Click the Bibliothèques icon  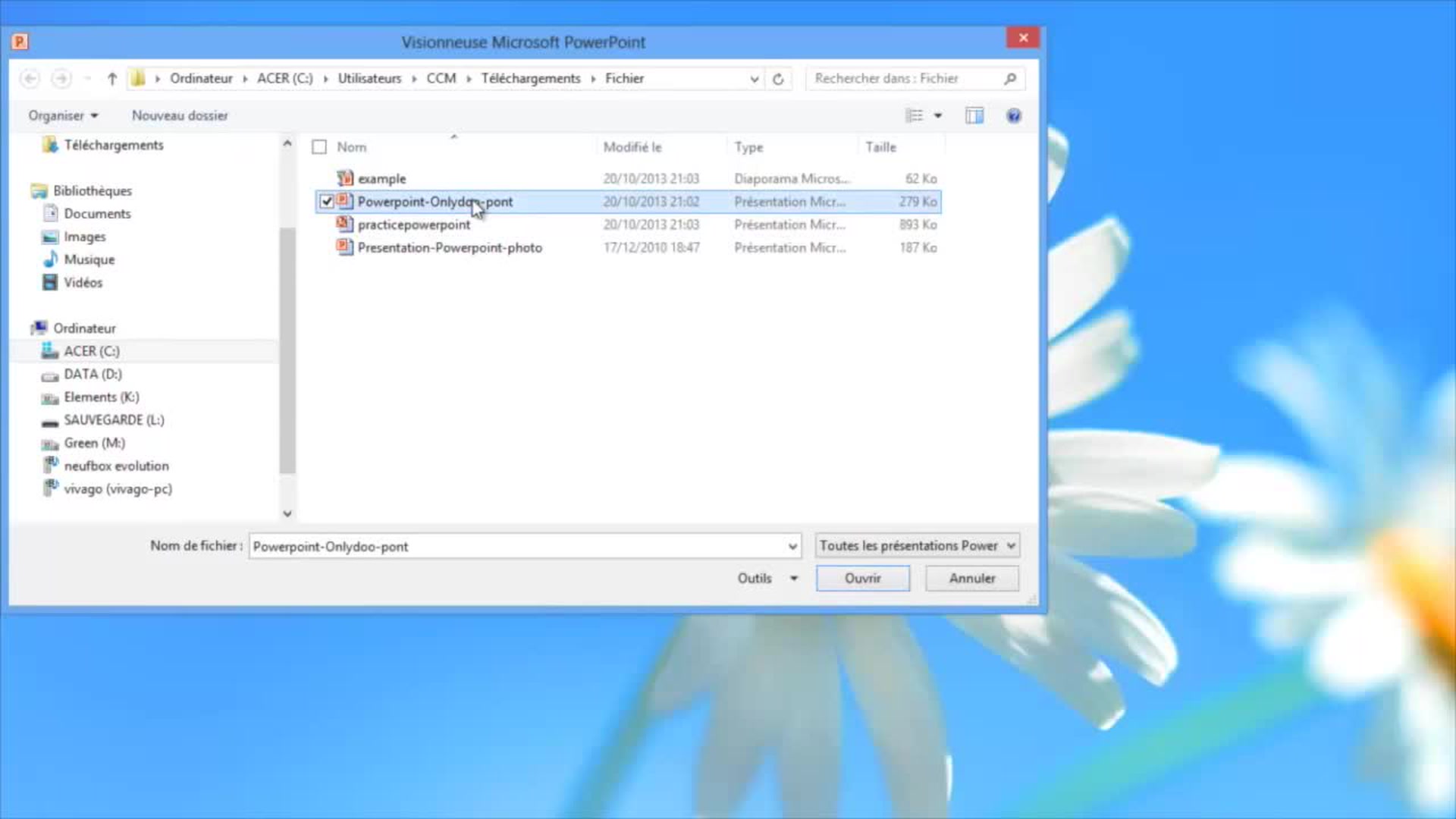[39, 190]
